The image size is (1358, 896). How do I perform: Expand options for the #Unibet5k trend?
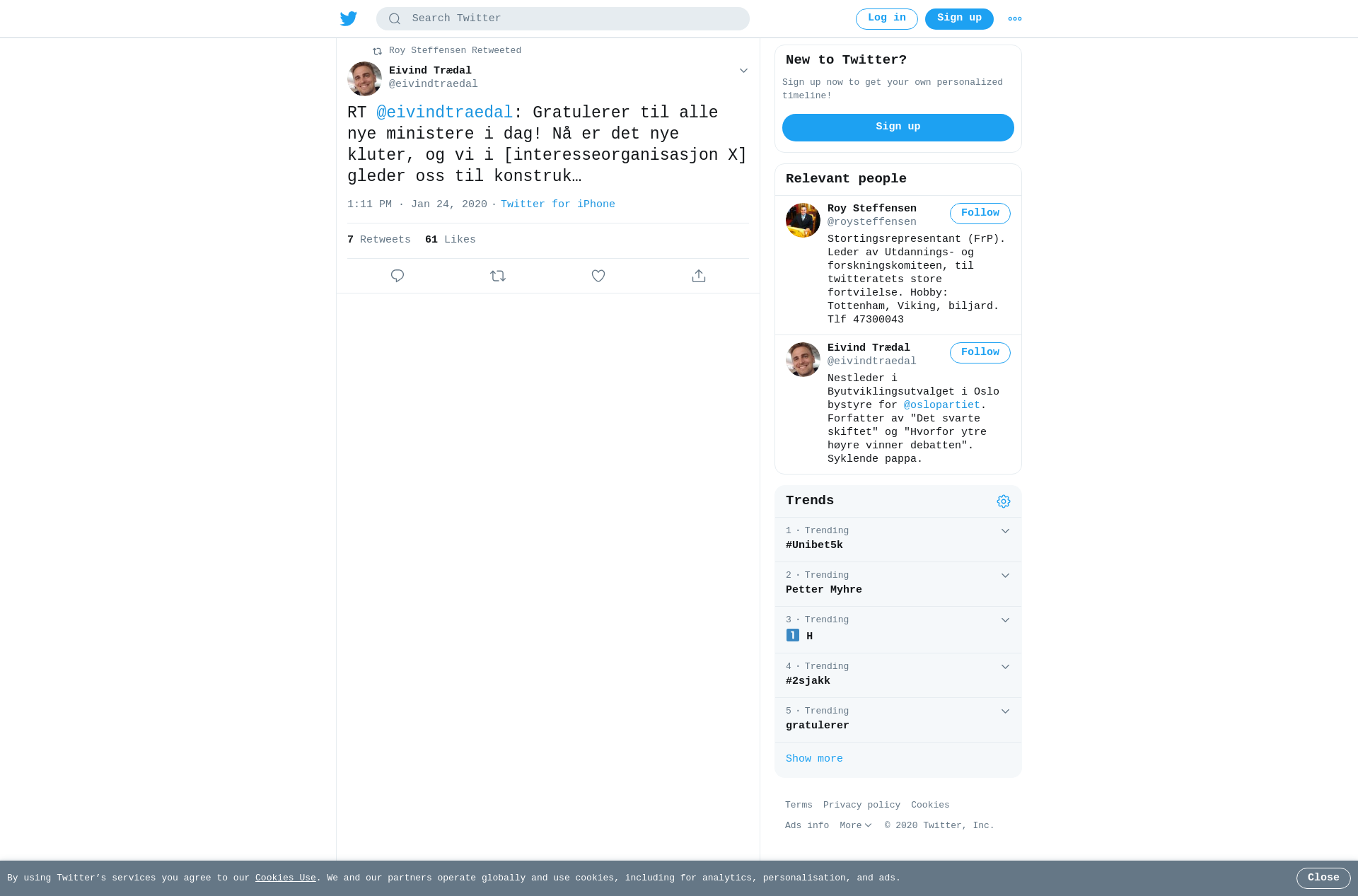tap(1005, 531)
